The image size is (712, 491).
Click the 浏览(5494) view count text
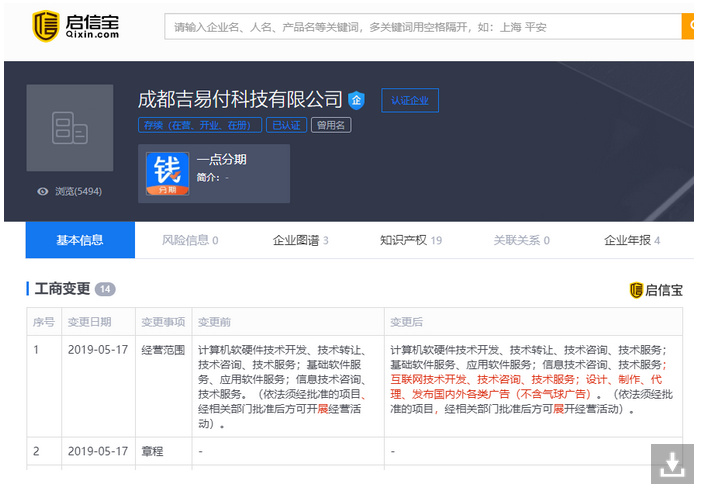(x=79, y=191)
